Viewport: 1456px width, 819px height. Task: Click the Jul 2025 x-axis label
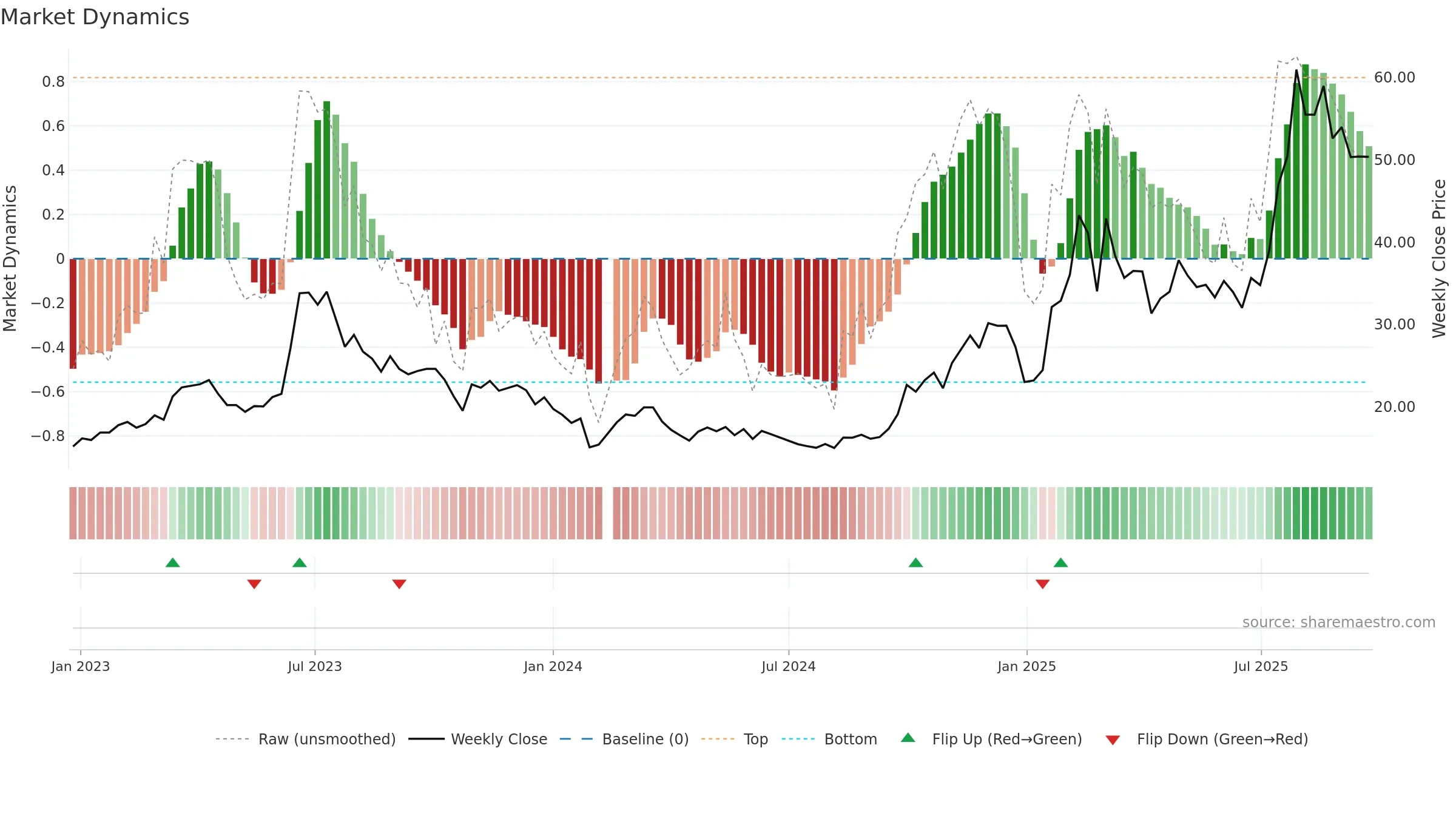point(1261,666)
